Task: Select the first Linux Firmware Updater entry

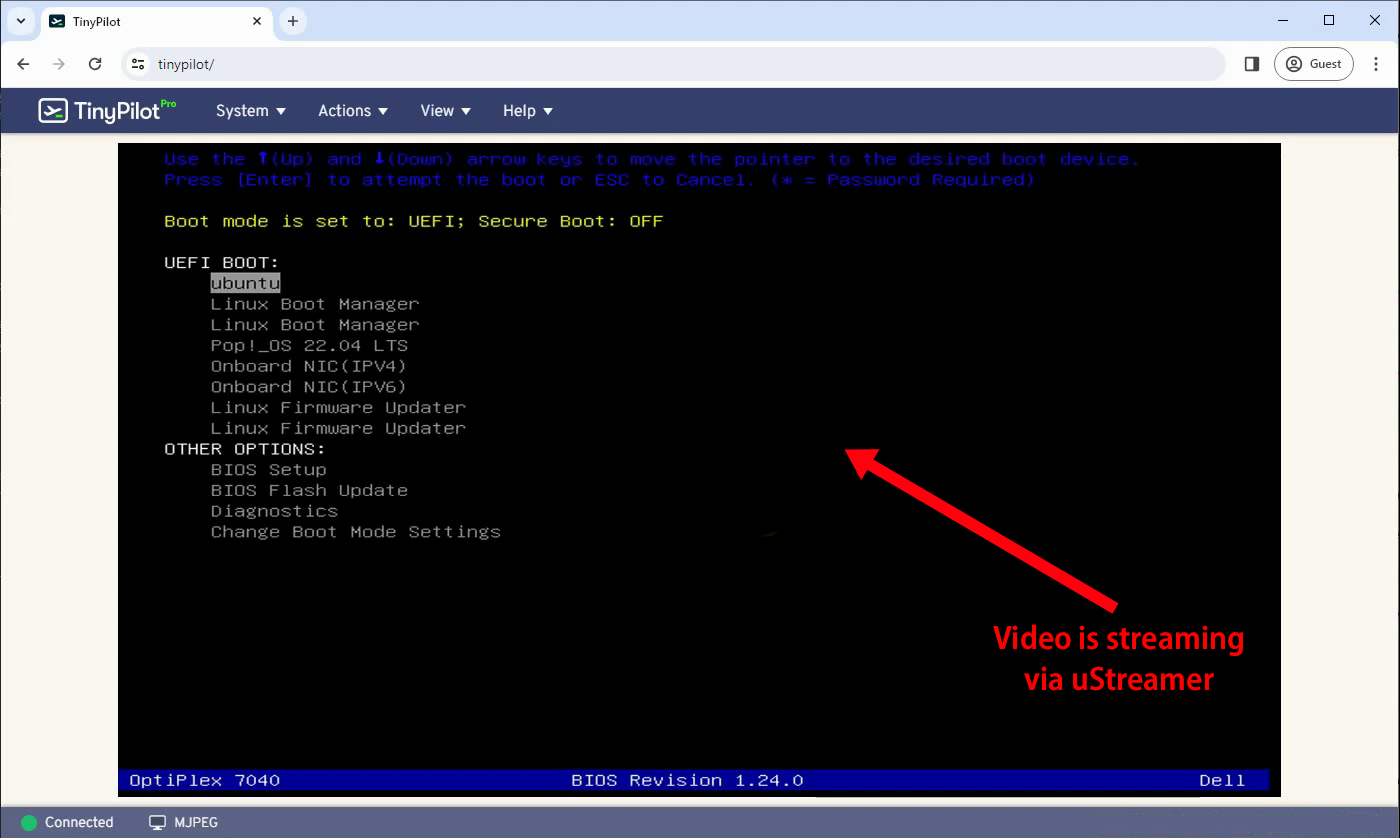Action: click(338, 408)
